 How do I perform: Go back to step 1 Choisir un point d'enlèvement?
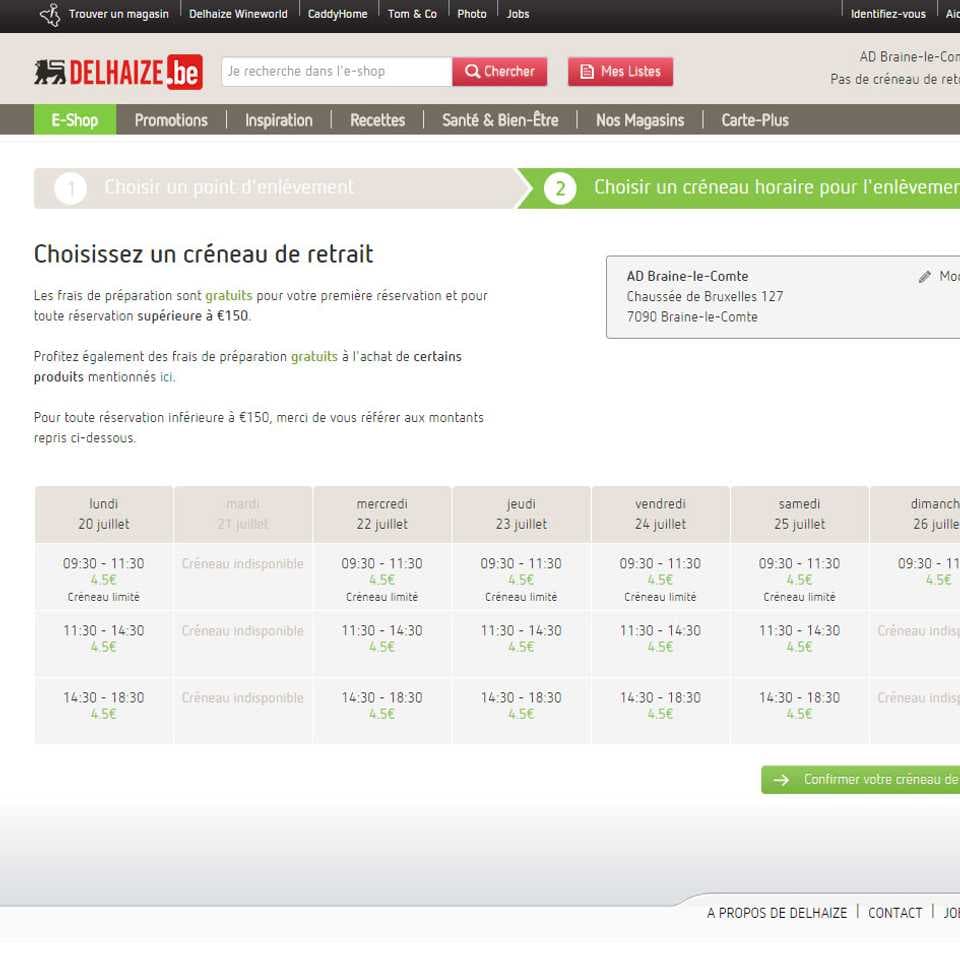tap(276, 188)
